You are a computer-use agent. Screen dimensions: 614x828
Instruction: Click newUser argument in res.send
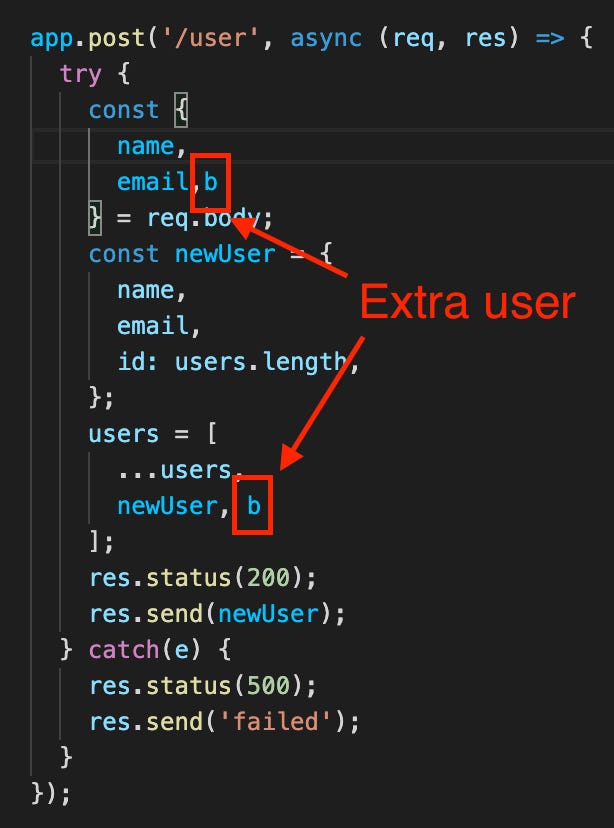[269, 614]
